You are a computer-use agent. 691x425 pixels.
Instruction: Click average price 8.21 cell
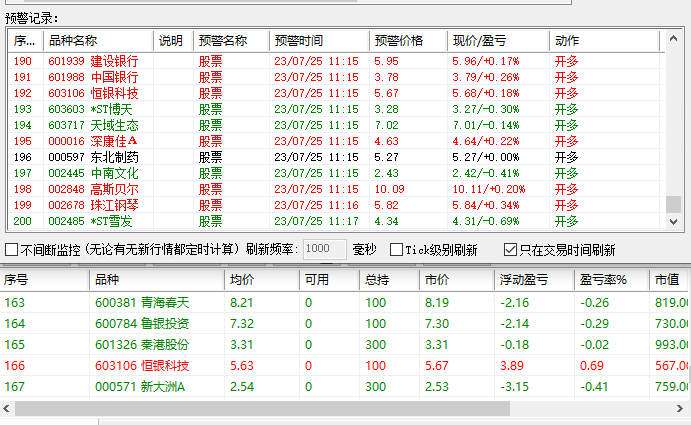pyautogui.click(x=241, y=302)
